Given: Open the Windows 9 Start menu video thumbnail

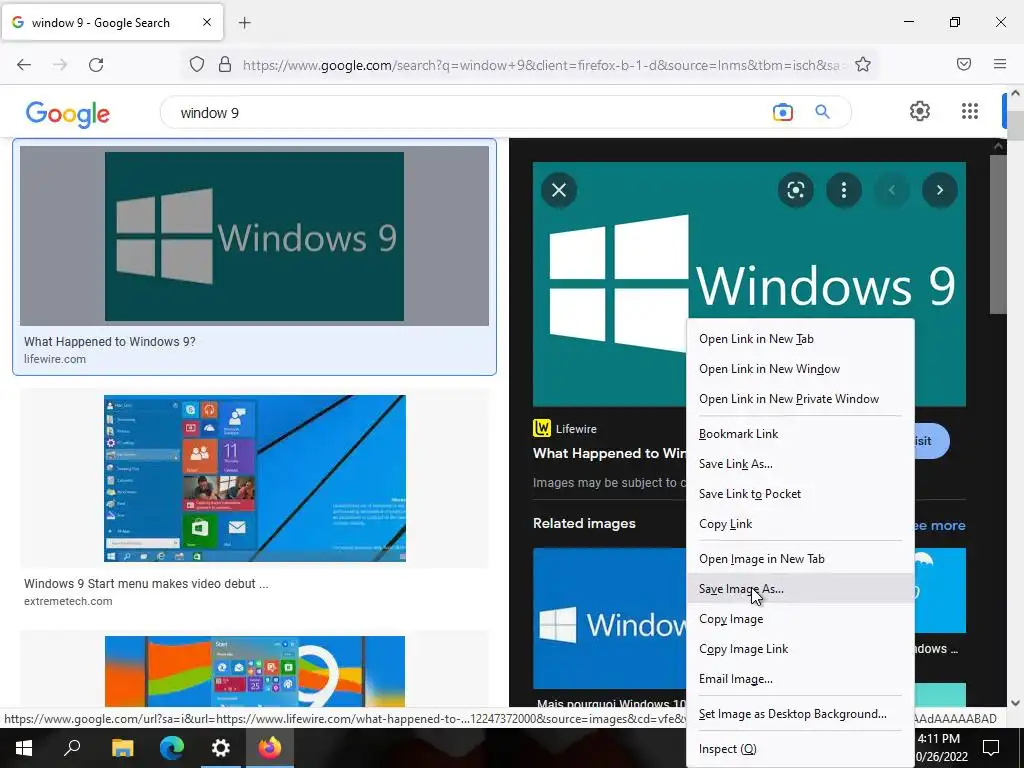Looking at the screenshot, I should pos(255,478).
